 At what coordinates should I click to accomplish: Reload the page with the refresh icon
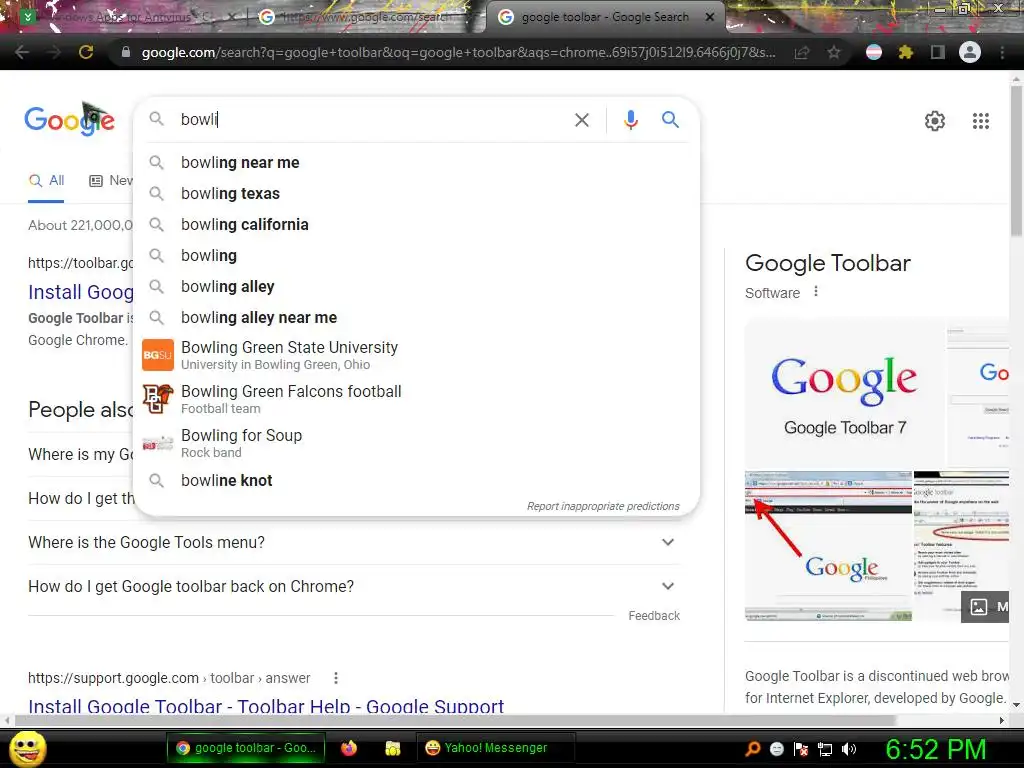click(86, 52)
